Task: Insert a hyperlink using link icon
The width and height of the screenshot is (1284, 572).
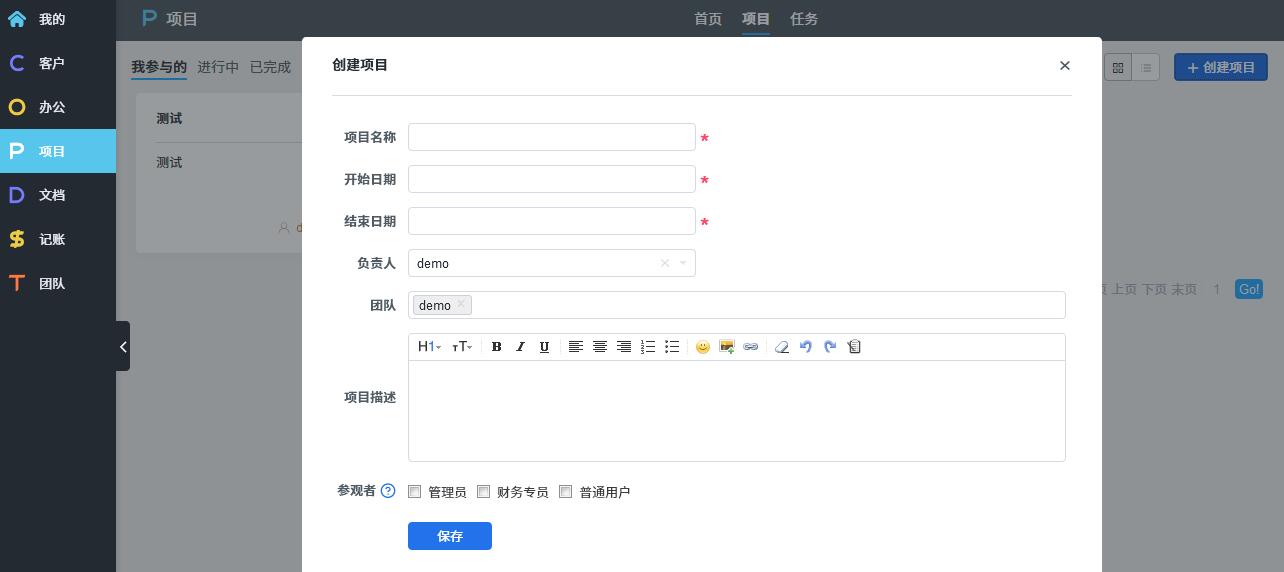Action: [751, 347]
